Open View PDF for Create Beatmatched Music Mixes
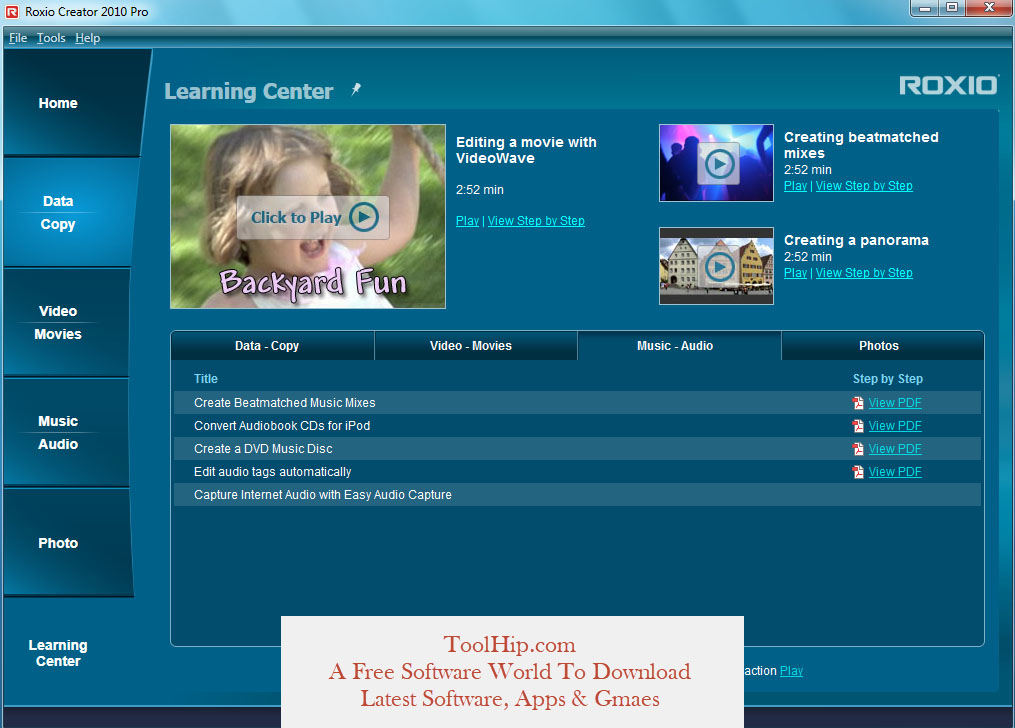 coord(895,403)
